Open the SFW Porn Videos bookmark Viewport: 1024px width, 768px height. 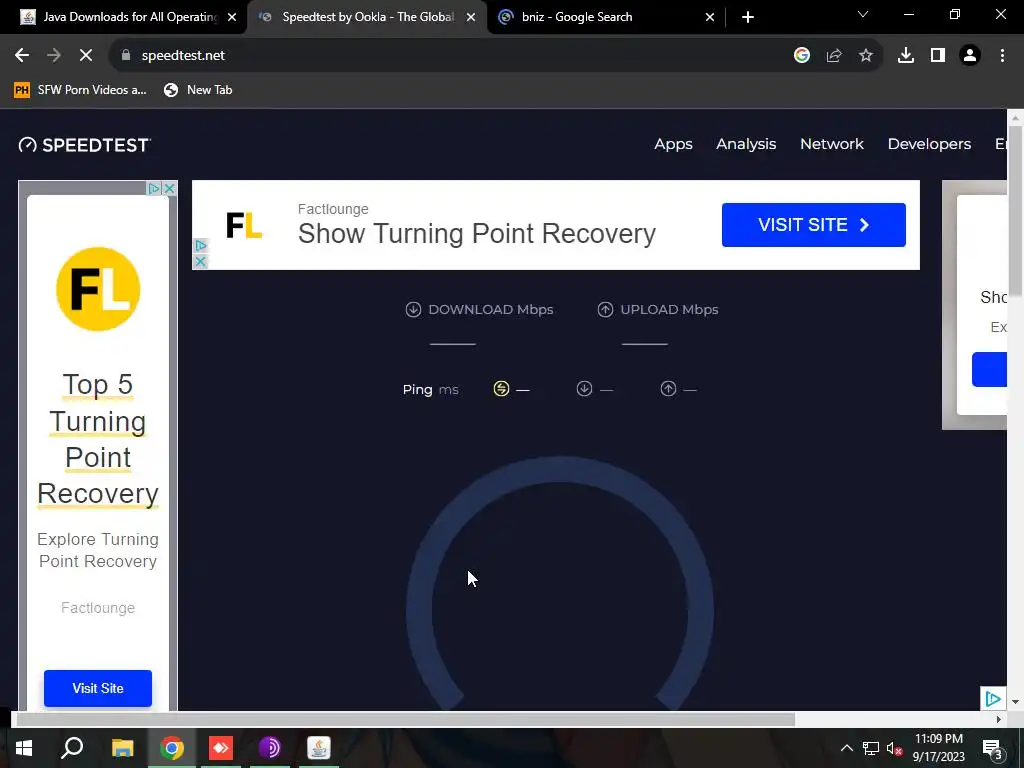[x=80, y=90]
